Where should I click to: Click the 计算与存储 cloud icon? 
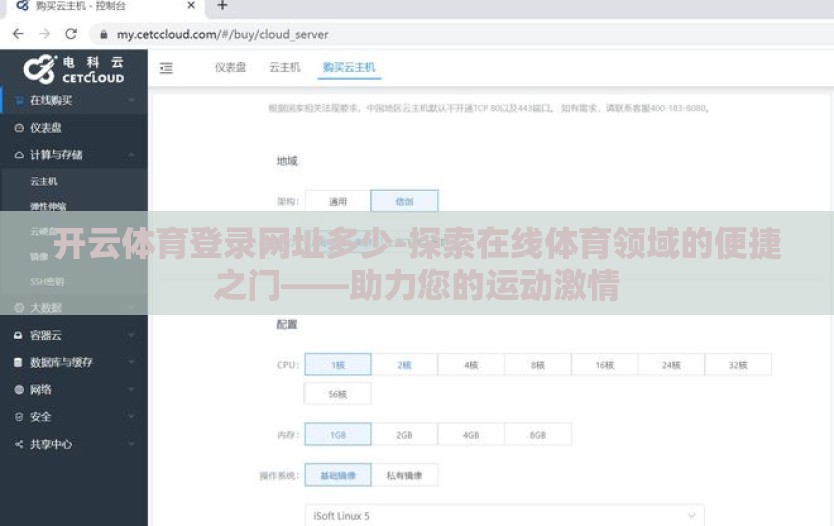[19, 155]
